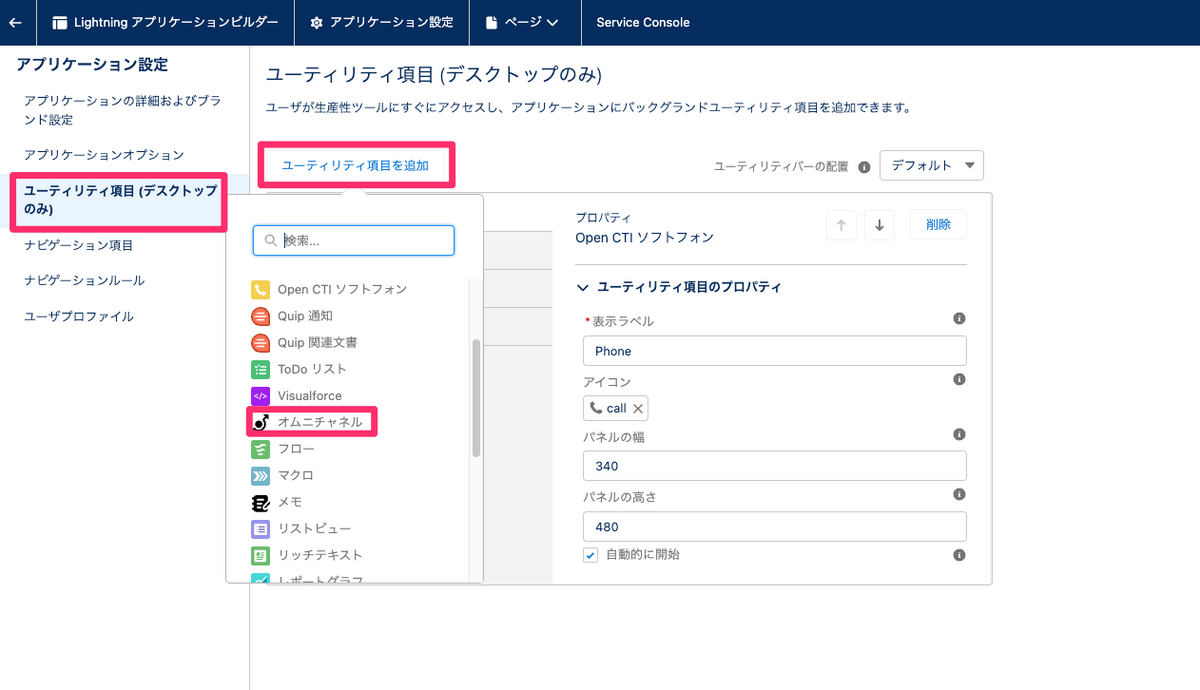
Task: Select the マクロ icon
Action: (260, 475)
